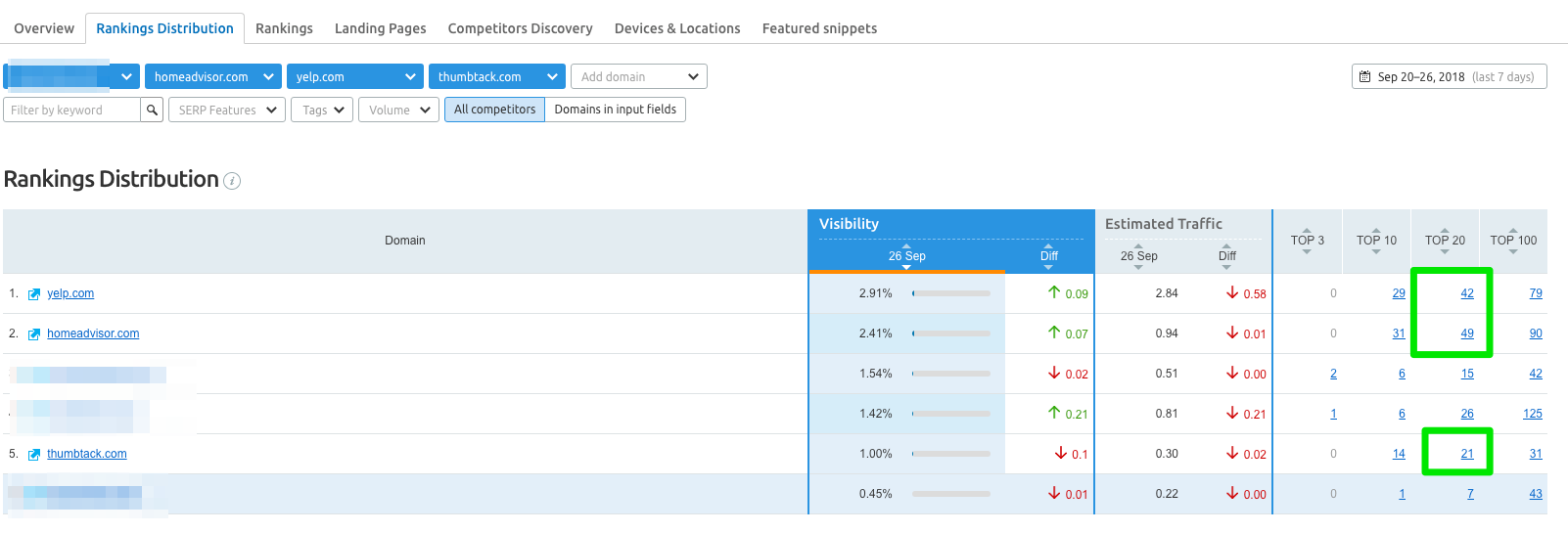Viewport: 1568px width, 533px height.
Task: Switch to the Rankings Distribution tab
Action: tap(164, 28)
